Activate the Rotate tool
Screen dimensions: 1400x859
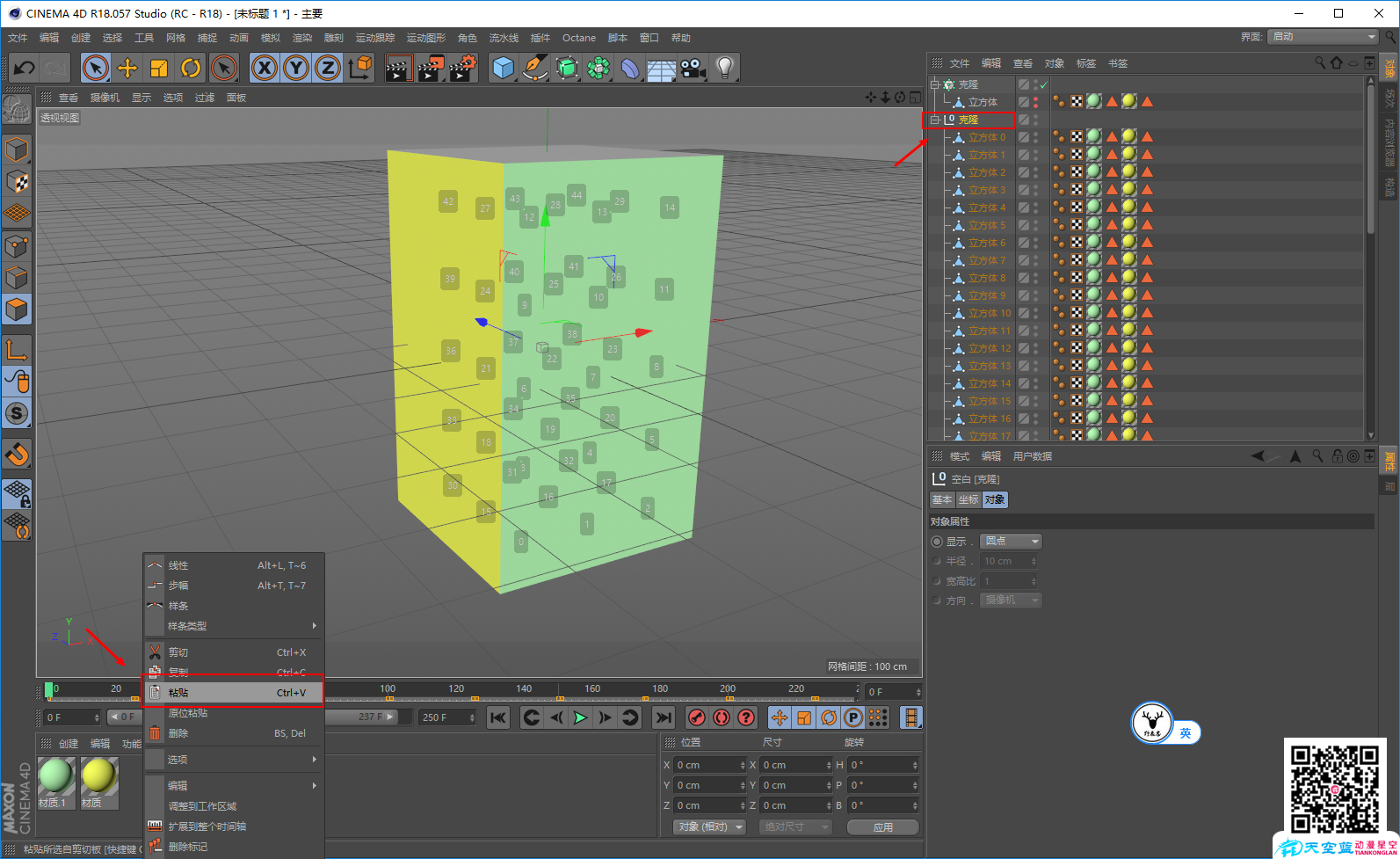[191, 68]
